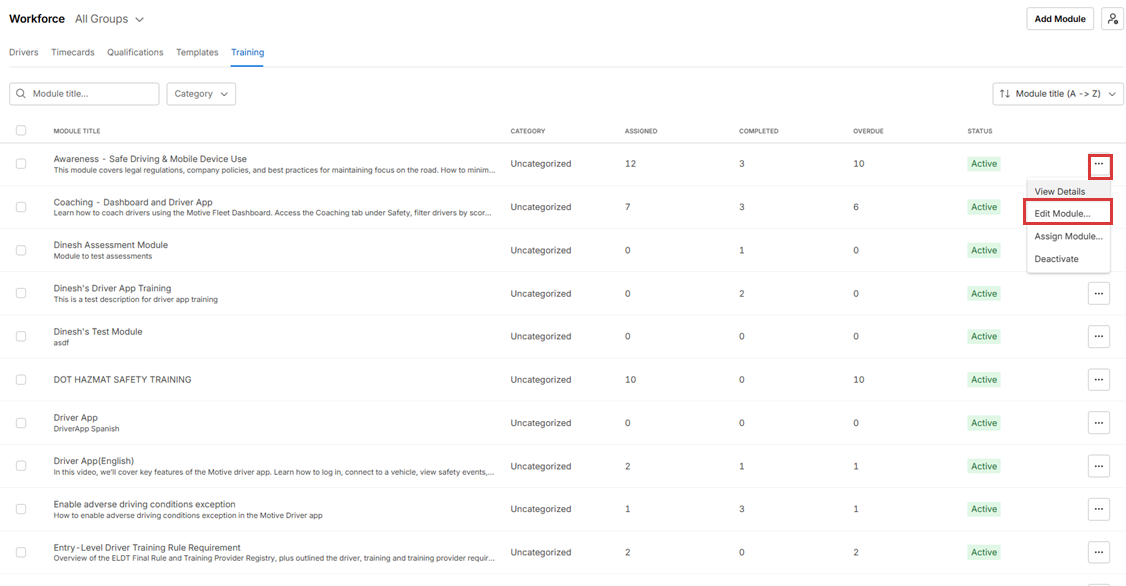1126x586 pixels.
Task: Open three-dot menu for Enable adverse driving conditions
Action: pos(1099,509)
